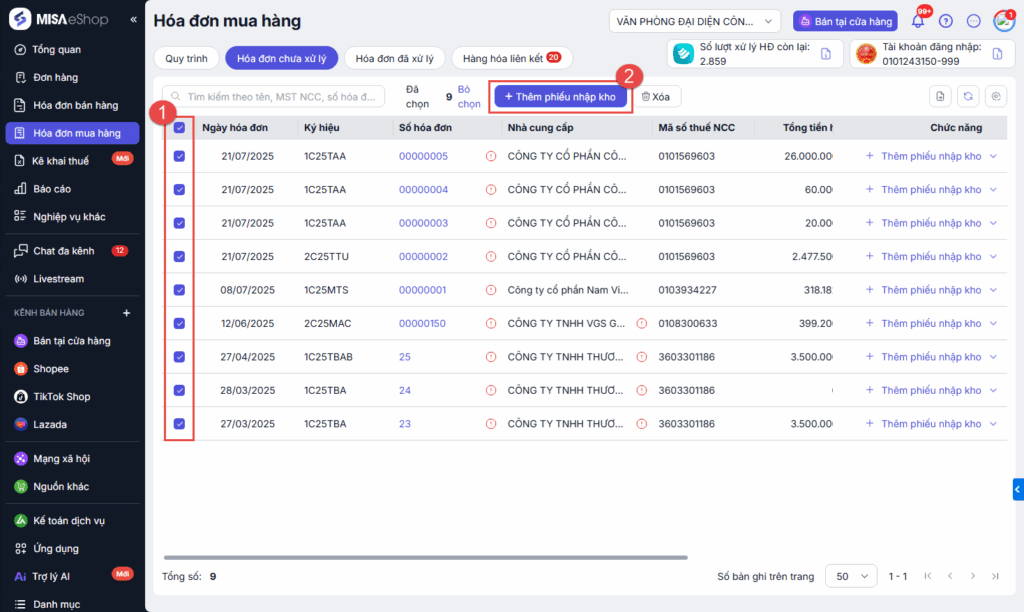
Task: Click the notification bell icon
Action: pos(918,21)
